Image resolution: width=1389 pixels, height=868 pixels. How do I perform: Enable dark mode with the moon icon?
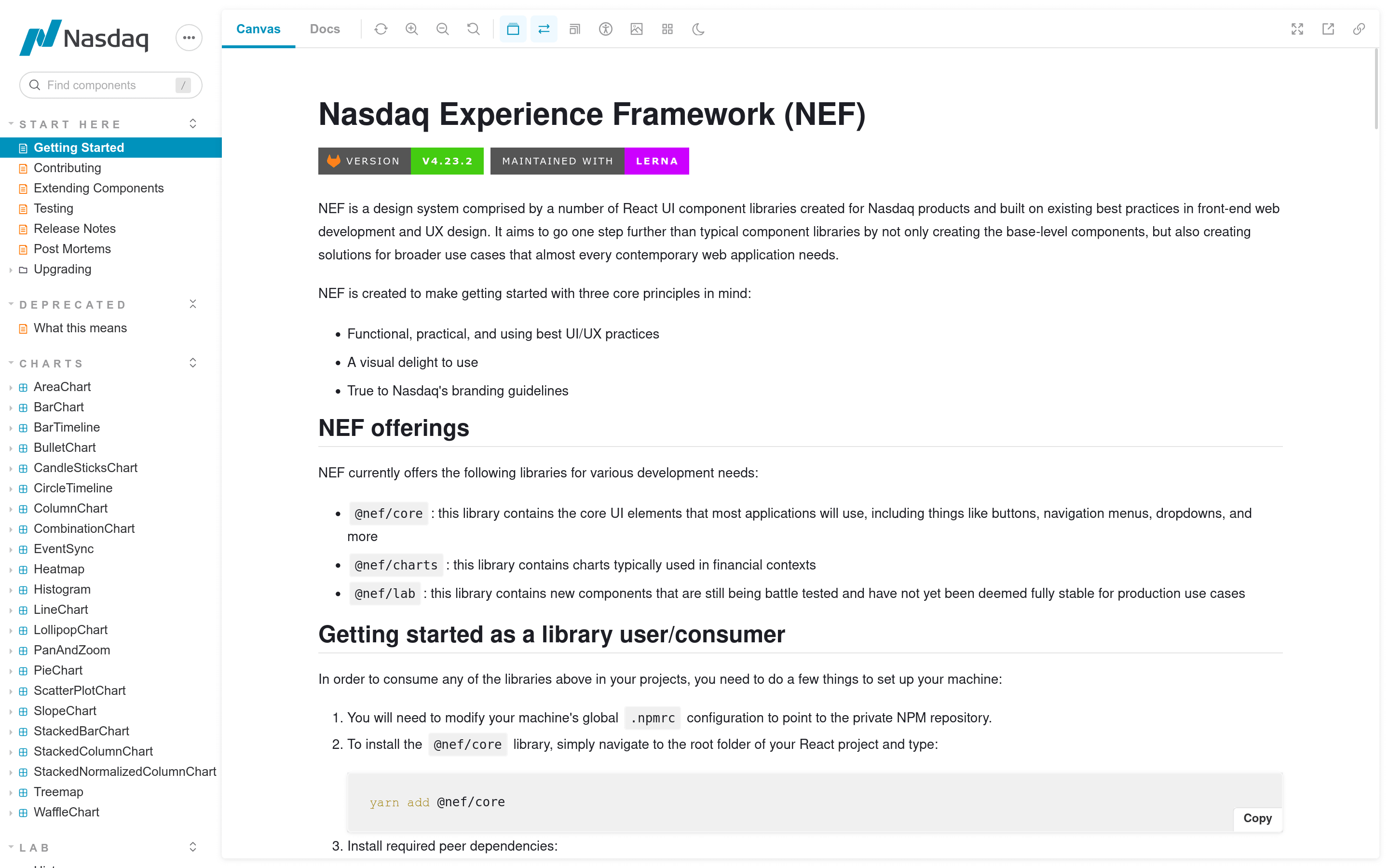point(698,29)
